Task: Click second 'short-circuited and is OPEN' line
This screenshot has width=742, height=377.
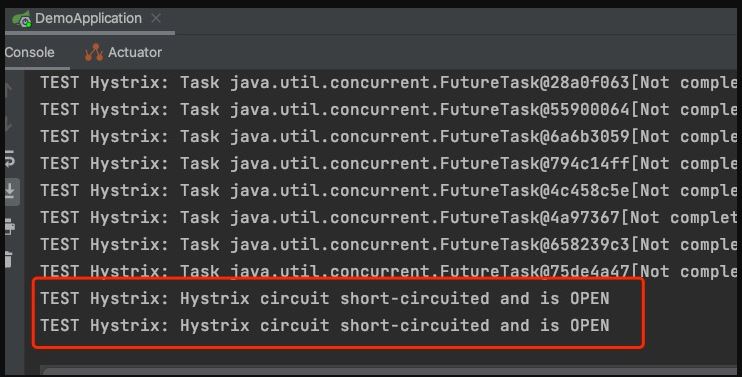Action: point(325,325)
